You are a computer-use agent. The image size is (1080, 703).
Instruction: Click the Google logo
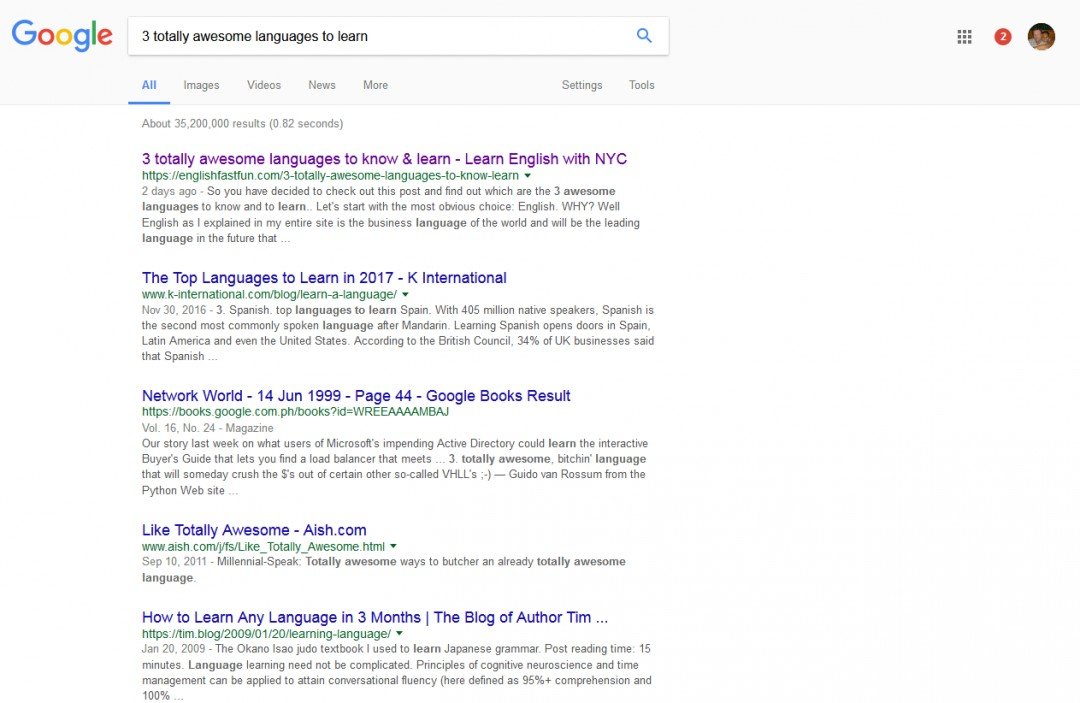[62, 35]
